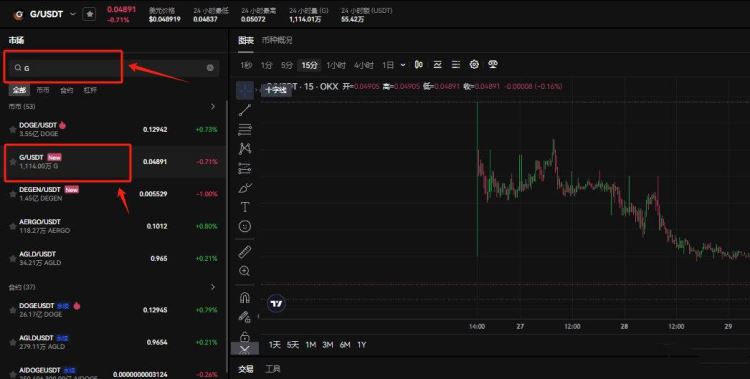Image resolution: width=750 pixels, height=379 pixels.
Task: Clear the market search field
Action: coord(210,67)
